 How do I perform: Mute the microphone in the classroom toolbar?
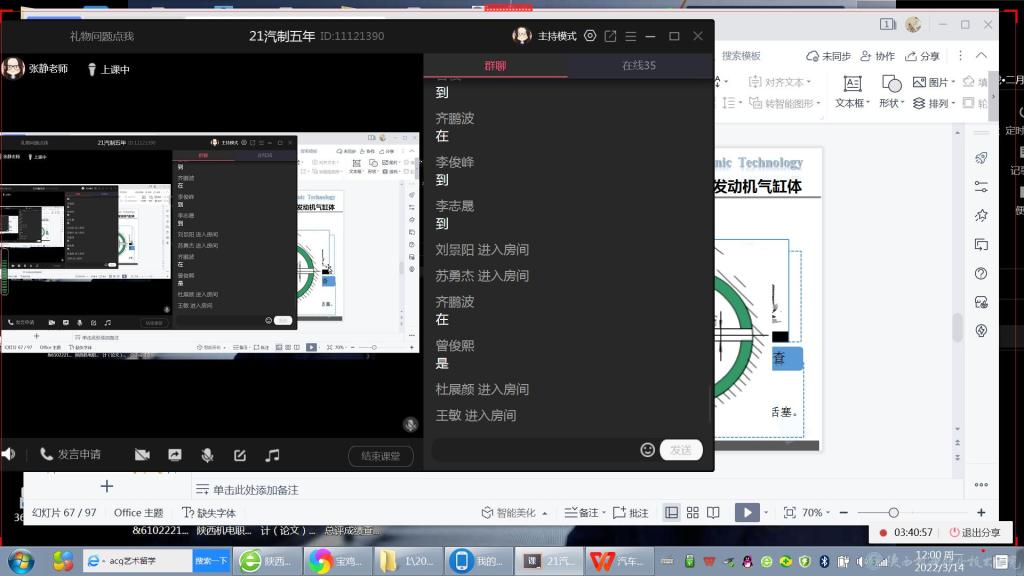tap(207, 455)
